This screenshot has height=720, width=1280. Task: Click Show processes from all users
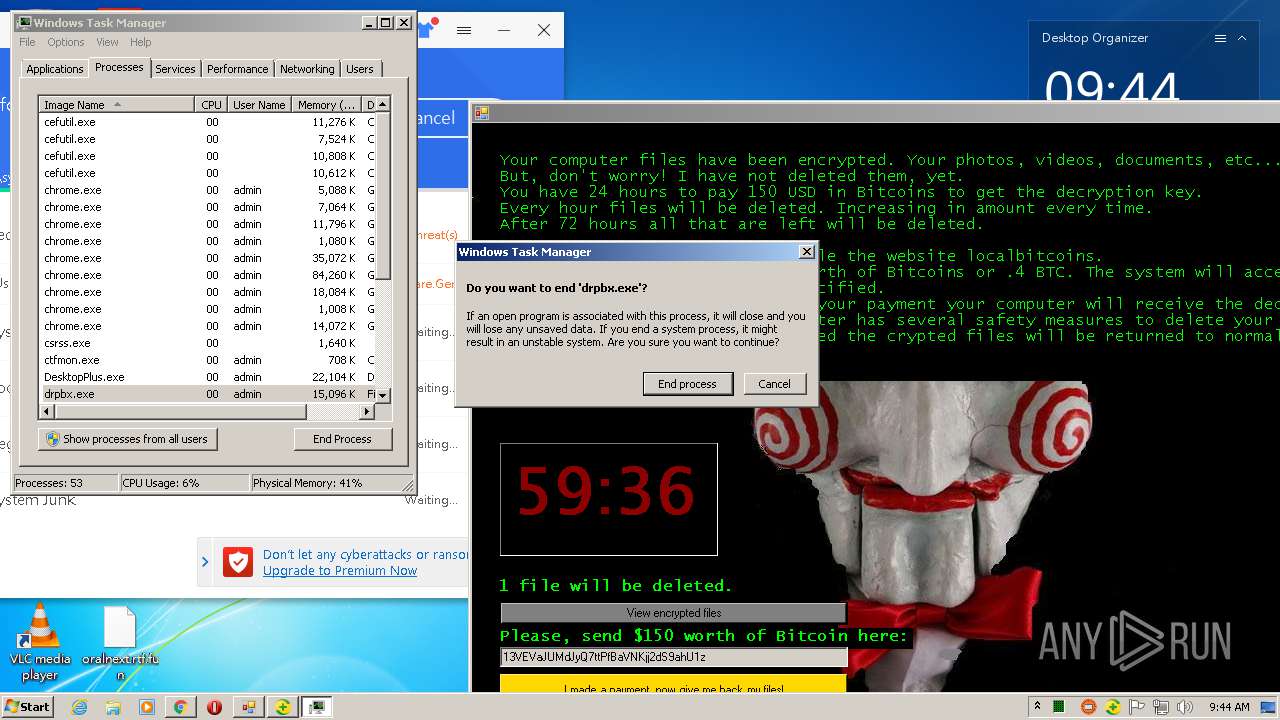pyautogui.click(x=127, y=439)
